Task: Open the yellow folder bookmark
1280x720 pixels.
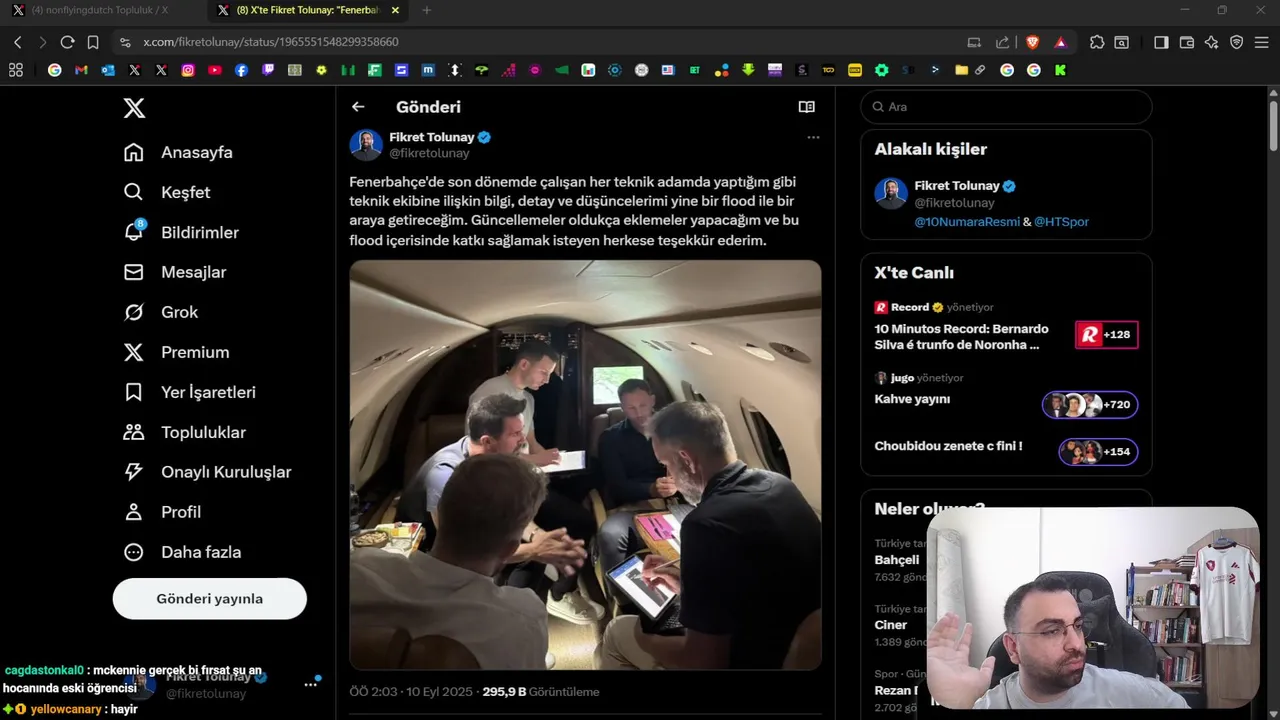Action: click(961, 70)
